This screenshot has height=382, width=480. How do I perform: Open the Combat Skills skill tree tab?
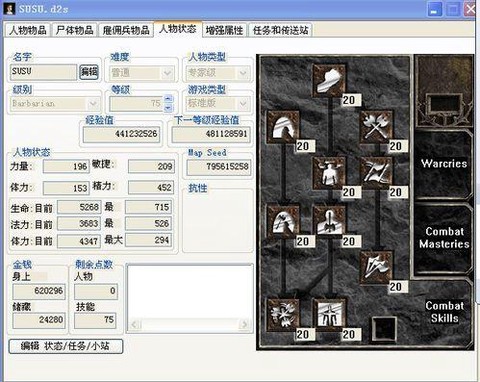point(444,312)
